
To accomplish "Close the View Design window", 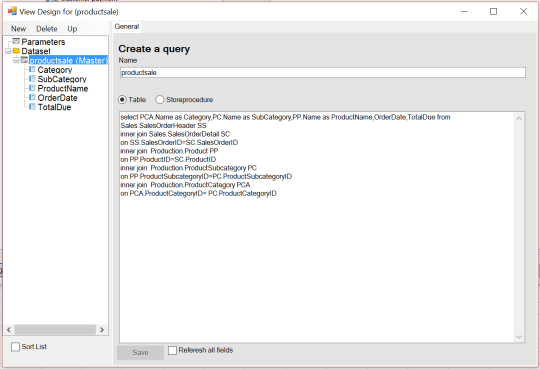I will 523,11.
